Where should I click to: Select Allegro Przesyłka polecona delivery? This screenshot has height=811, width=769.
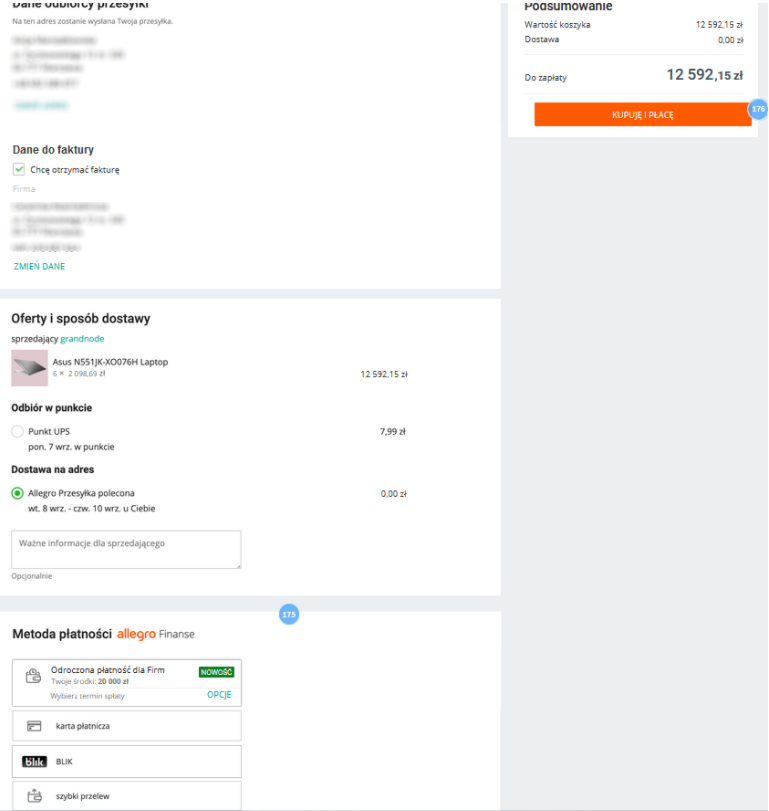[18, 493]
